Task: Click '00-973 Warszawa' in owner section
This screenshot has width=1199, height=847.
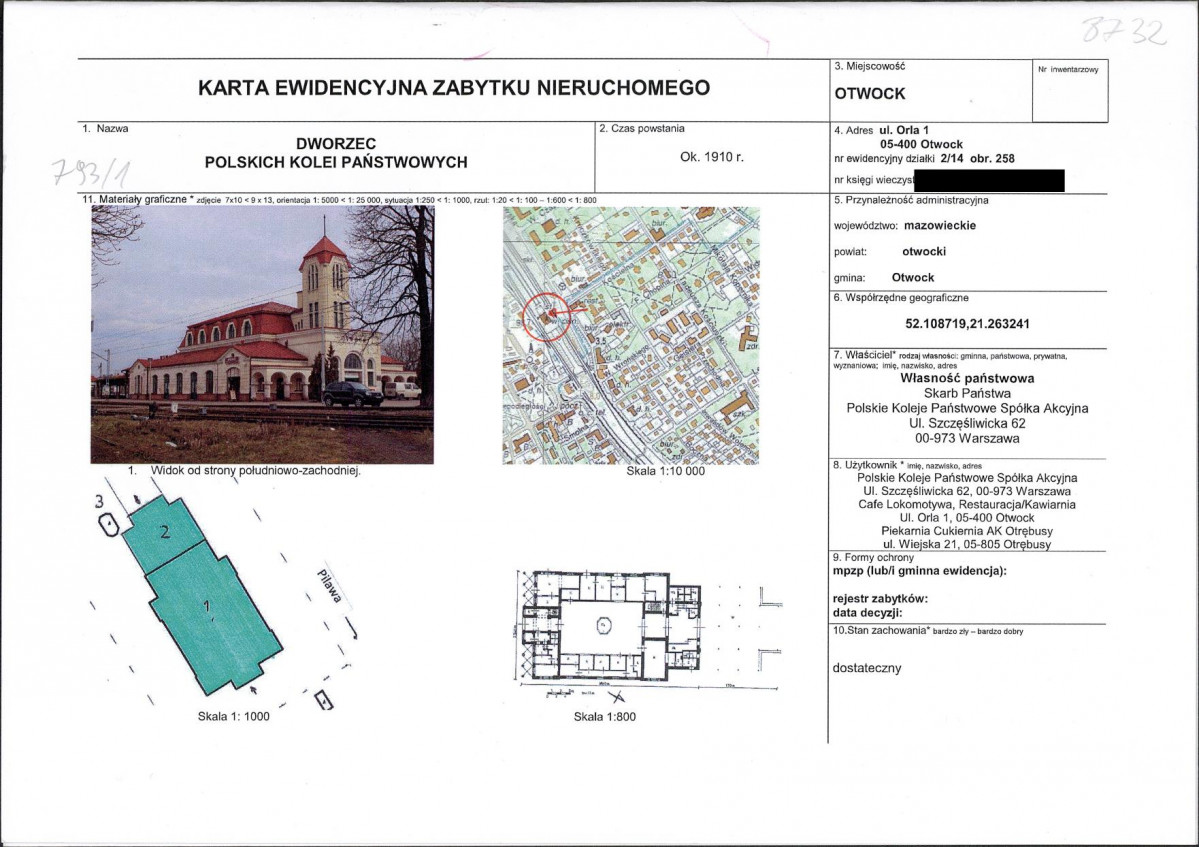Action: pyautogui.click(x=967, y=438)
